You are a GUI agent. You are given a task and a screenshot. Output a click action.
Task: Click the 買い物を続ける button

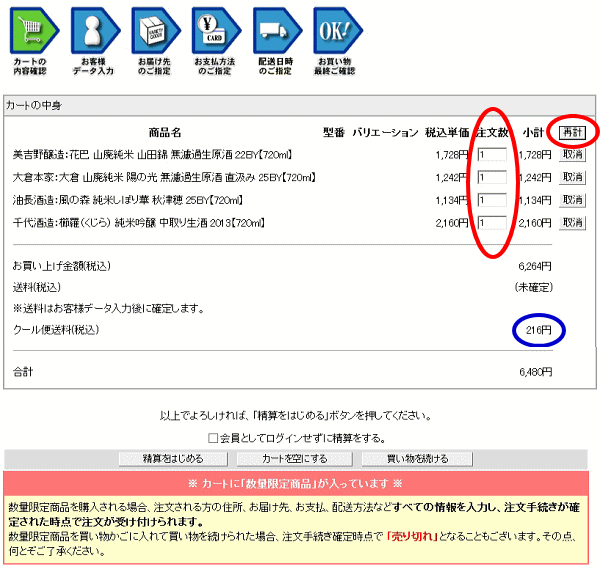pyautogui.click(x=417, y=458)
